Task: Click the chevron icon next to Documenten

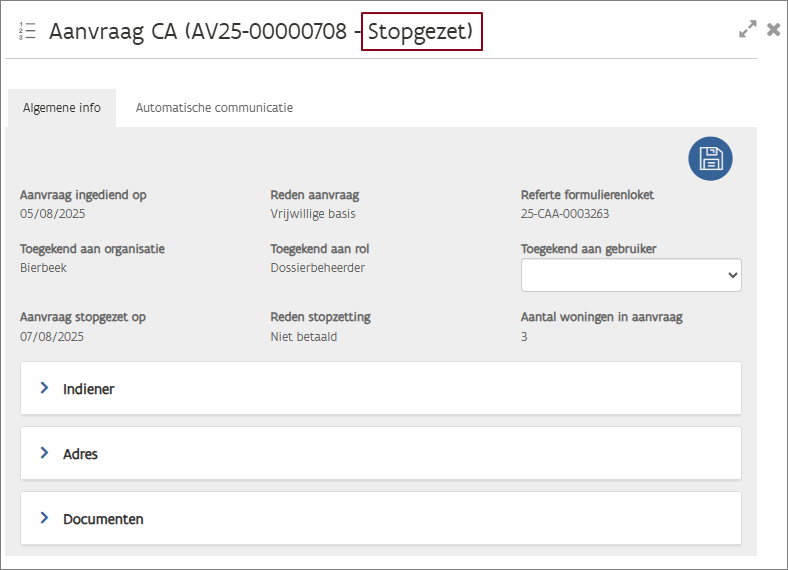Action: point(44,518)
